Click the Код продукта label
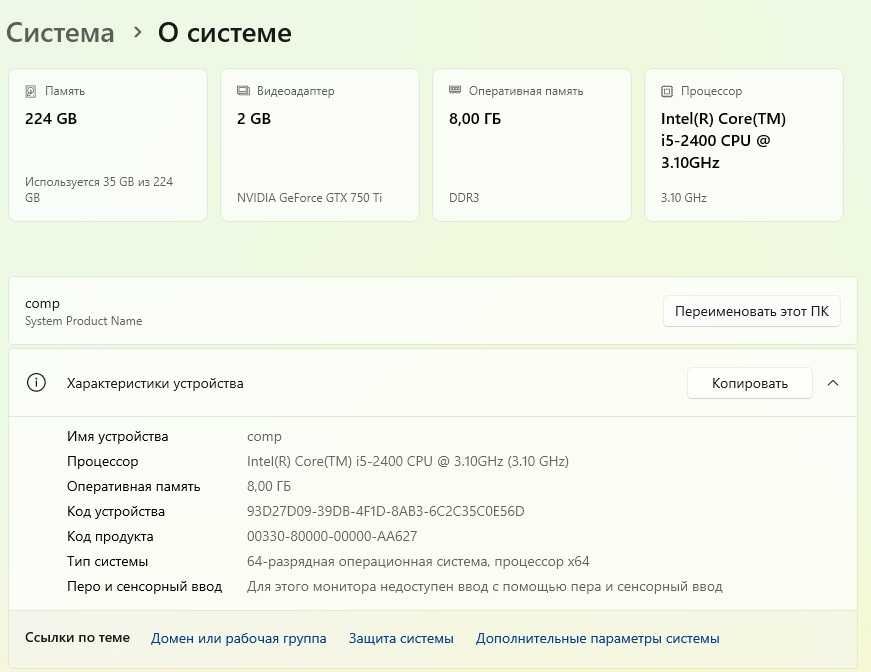The width and height of the screenshot is (871, 672). [x=110, y=536]
